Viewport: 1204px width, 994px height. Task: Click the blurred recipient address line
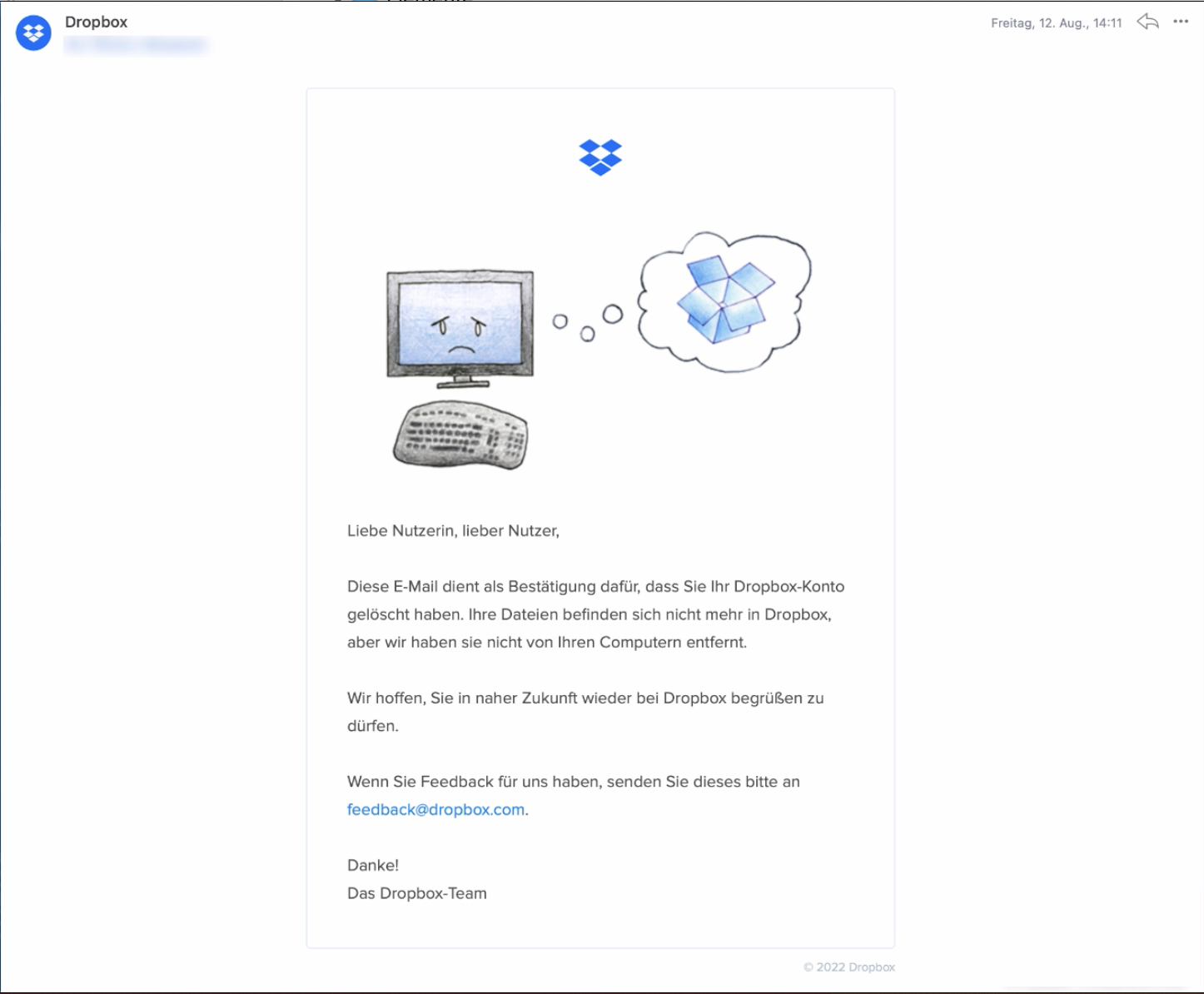tap(136, 45)
